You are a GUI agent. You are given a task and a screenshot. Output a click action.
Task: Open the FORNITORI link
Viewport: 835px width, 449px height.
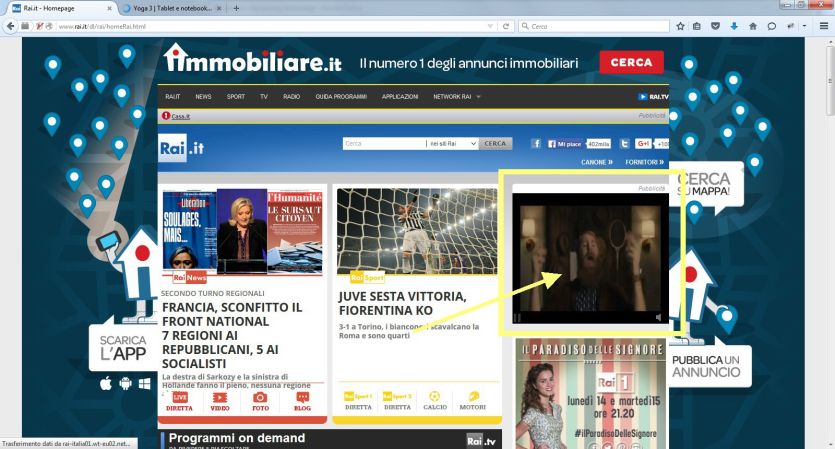tap(644, 162)
